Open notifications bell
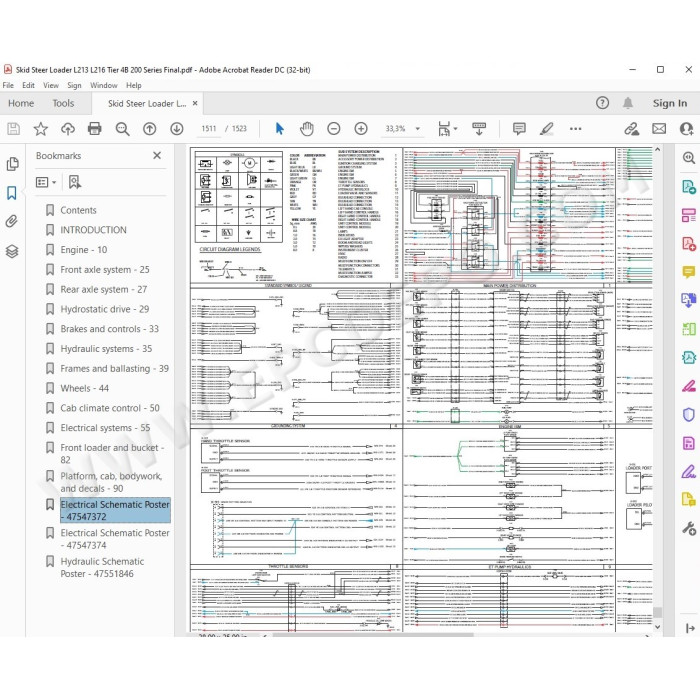 (628, 103)
